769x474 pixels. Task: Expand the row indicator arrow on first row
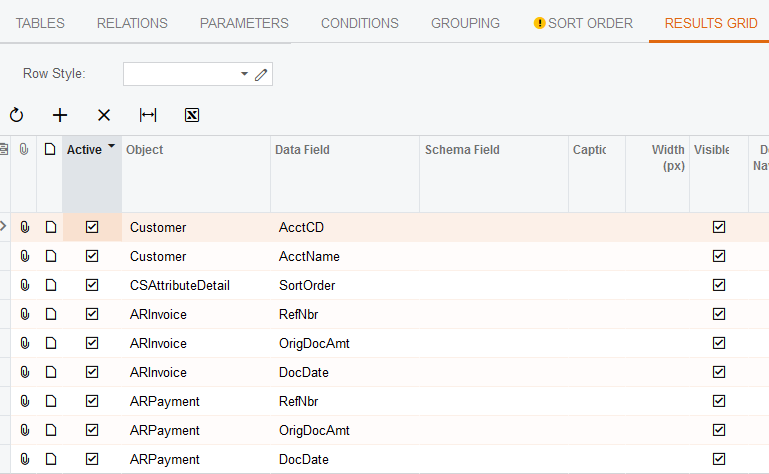[4, 227]
